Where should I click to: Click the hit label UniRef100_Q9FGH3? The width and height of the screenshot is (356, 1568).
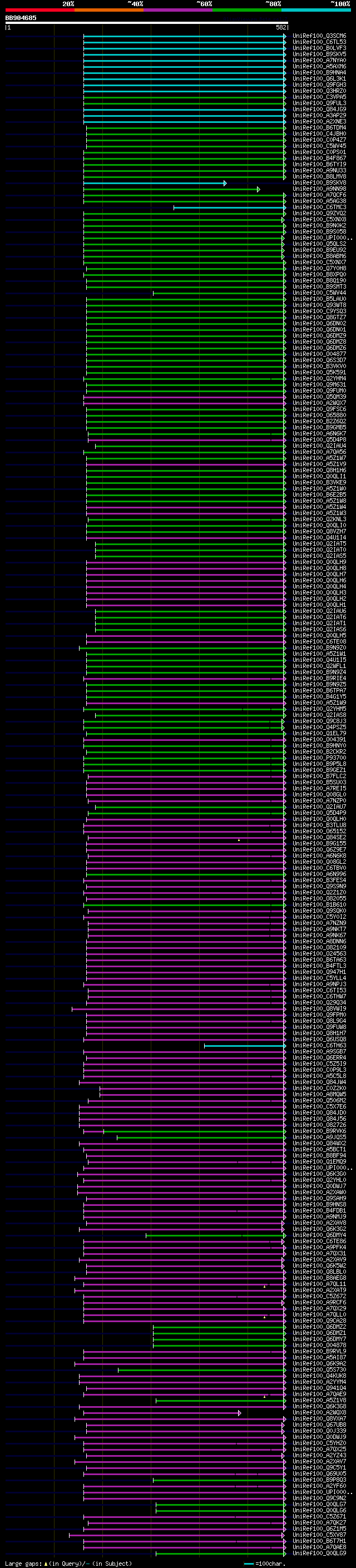(x=319, y=85)
